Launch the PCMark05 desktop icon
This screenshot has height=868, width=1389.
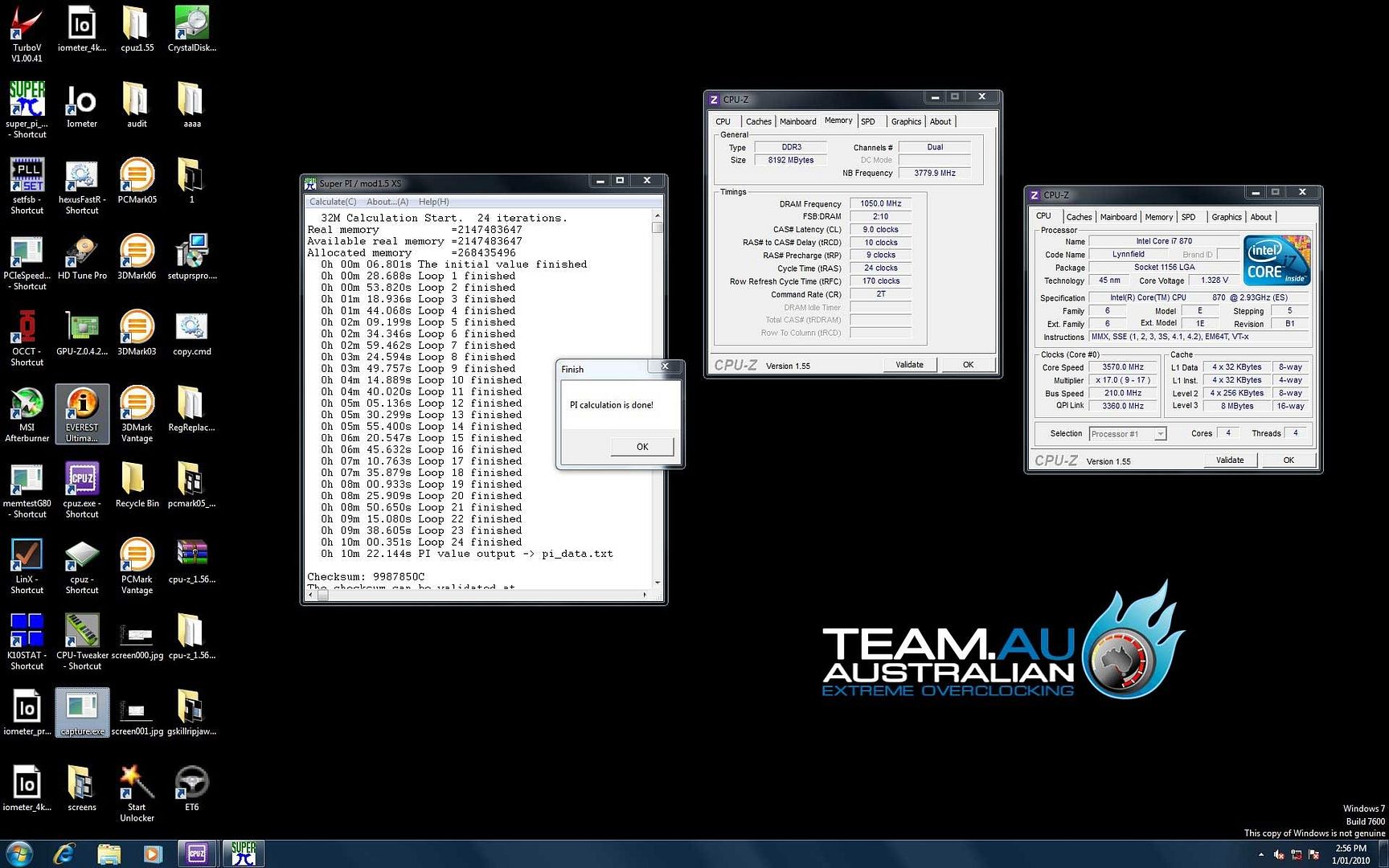pyautogui.click(x=137, y=180)
